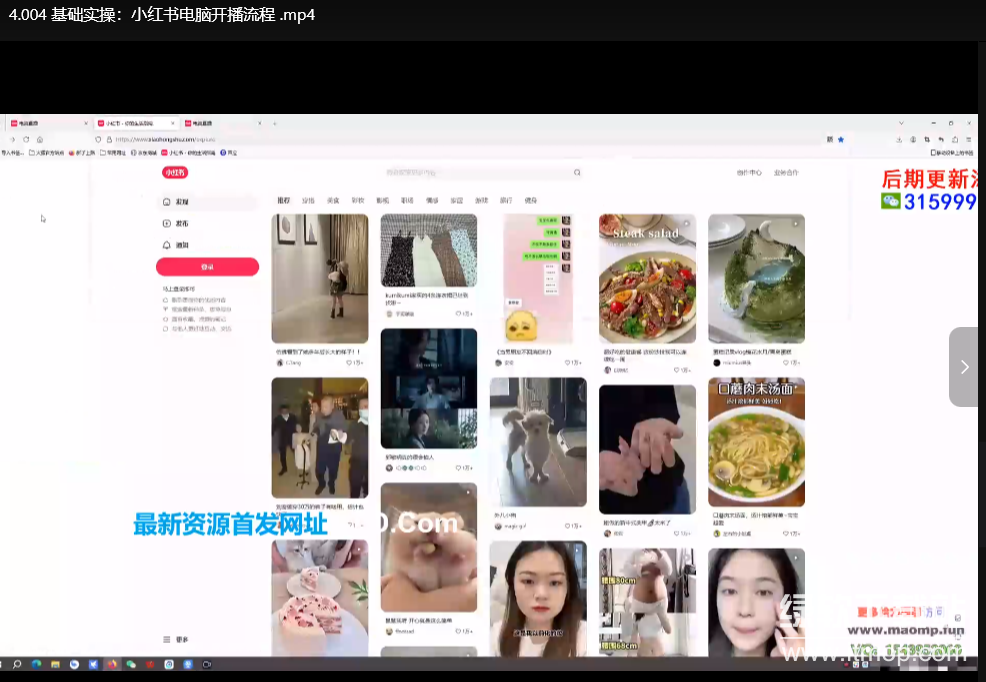Click the search magnifier icon

pyautogui.click(x=577, y=173)
